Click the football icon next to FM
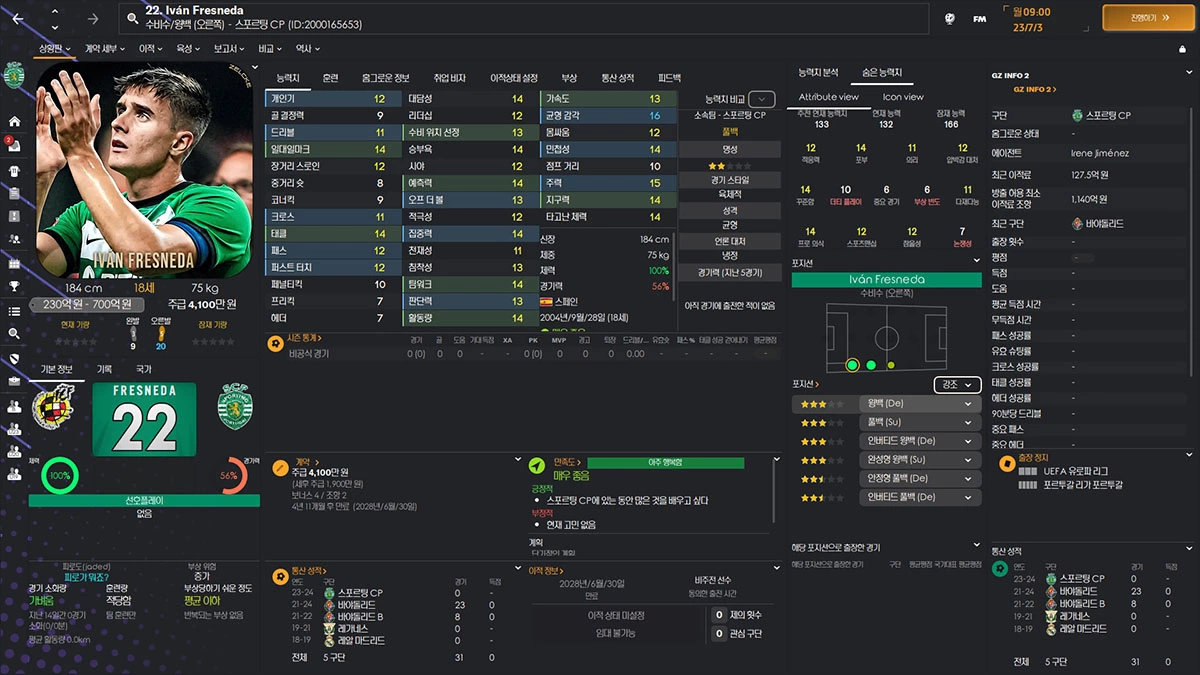The image size is (1200, 675). pos(950,18)
